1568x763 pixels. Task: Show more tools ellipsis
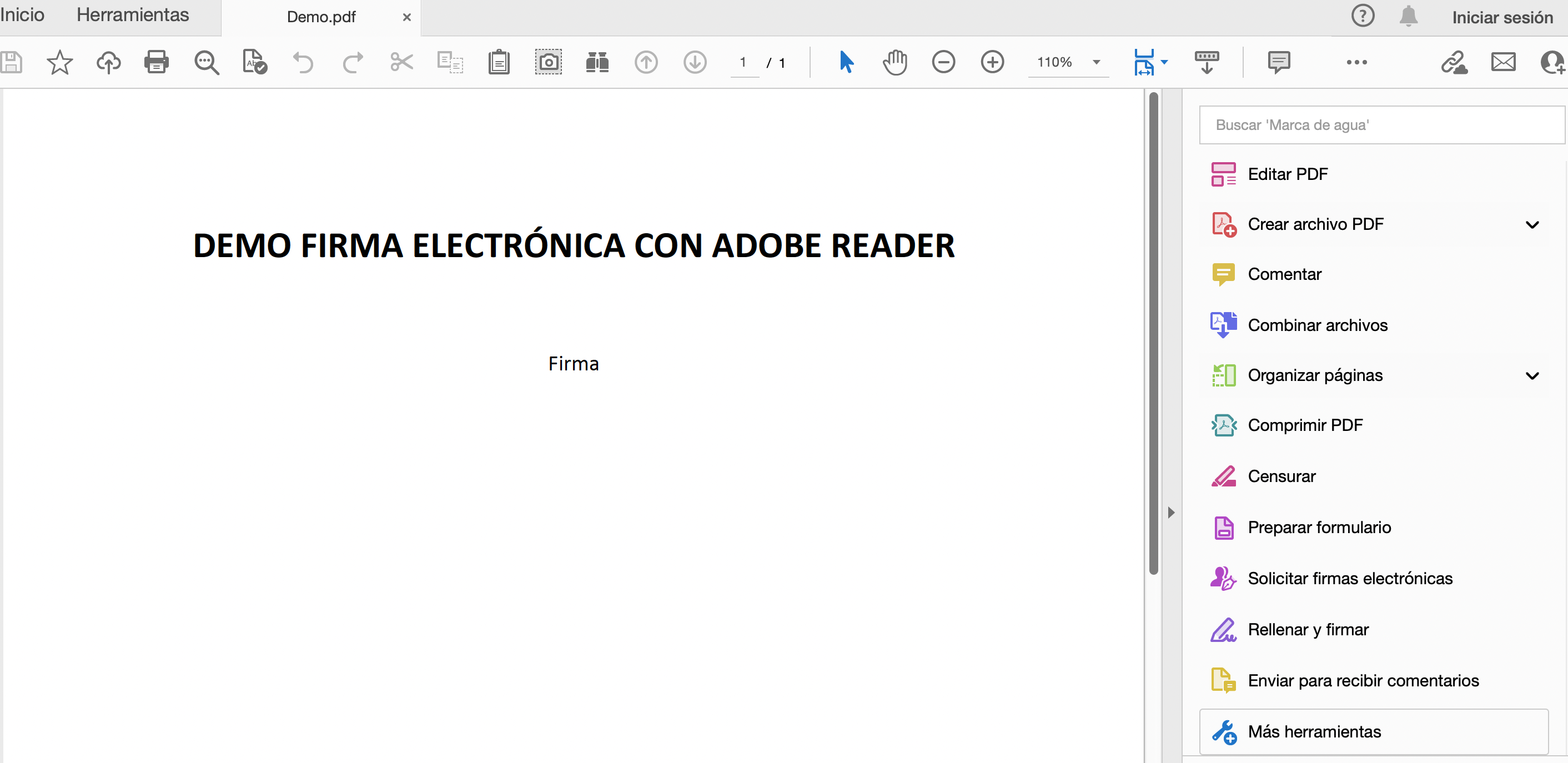pyautogui.click(x=1357, y=62)
